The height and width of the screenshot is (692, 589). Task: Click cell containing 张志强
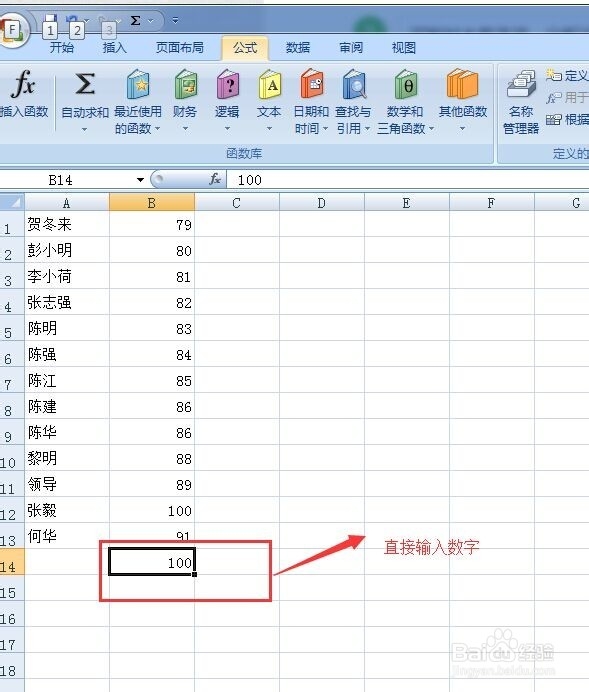(67, 302)
